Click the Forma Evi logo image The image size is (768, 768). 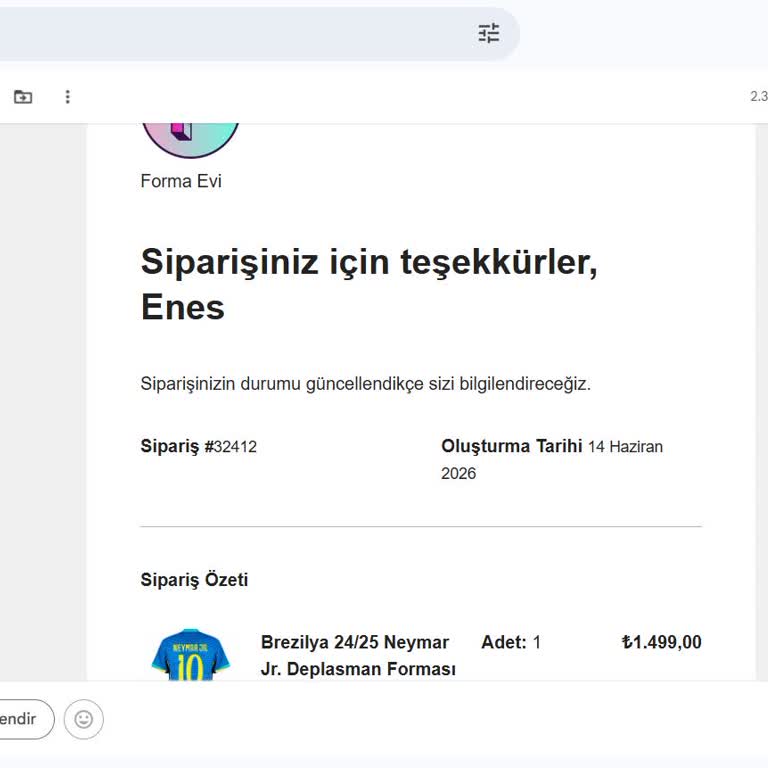[x=190, y=140]
